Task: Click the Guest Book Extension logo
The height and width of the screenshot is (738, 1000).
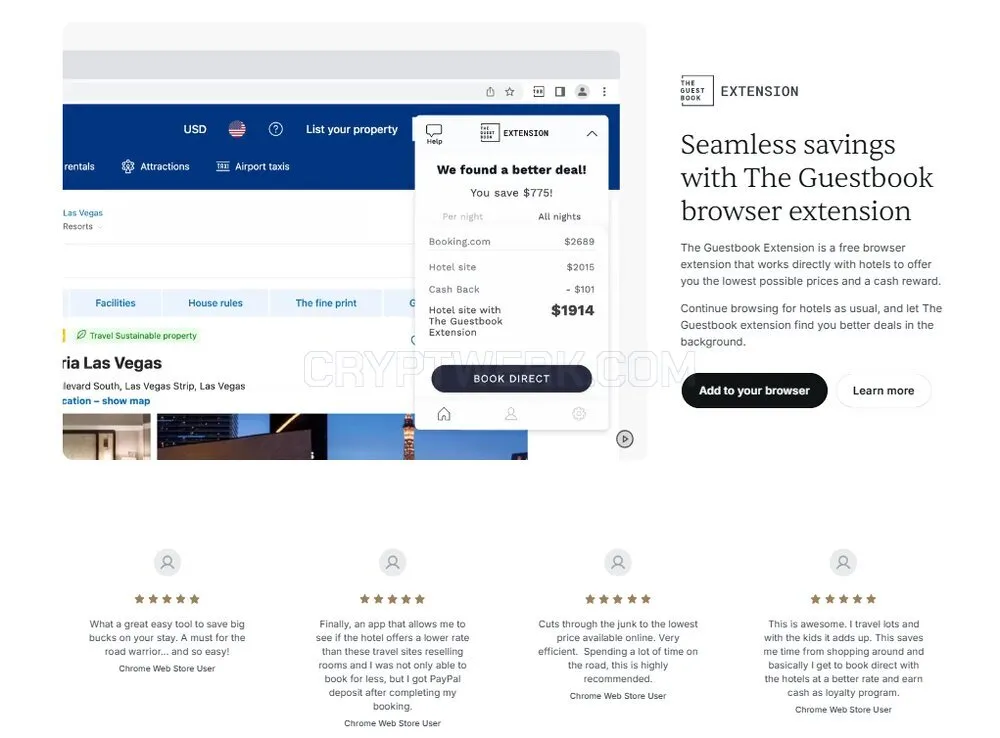Action: click(x=739, y=91)
